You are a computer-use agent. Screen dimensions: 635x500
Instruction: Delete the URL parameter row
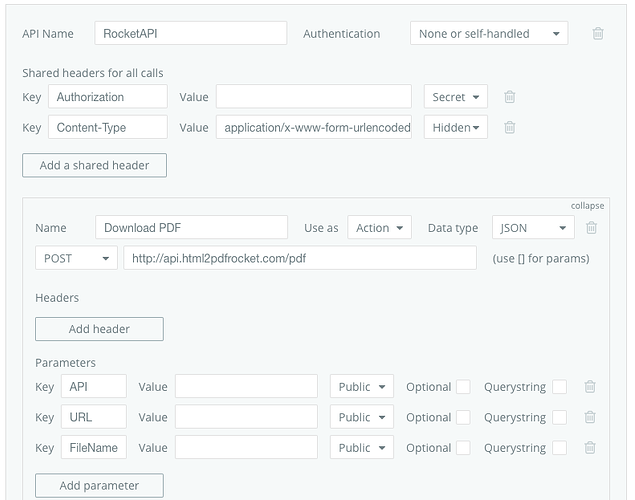tap(590, 417)
